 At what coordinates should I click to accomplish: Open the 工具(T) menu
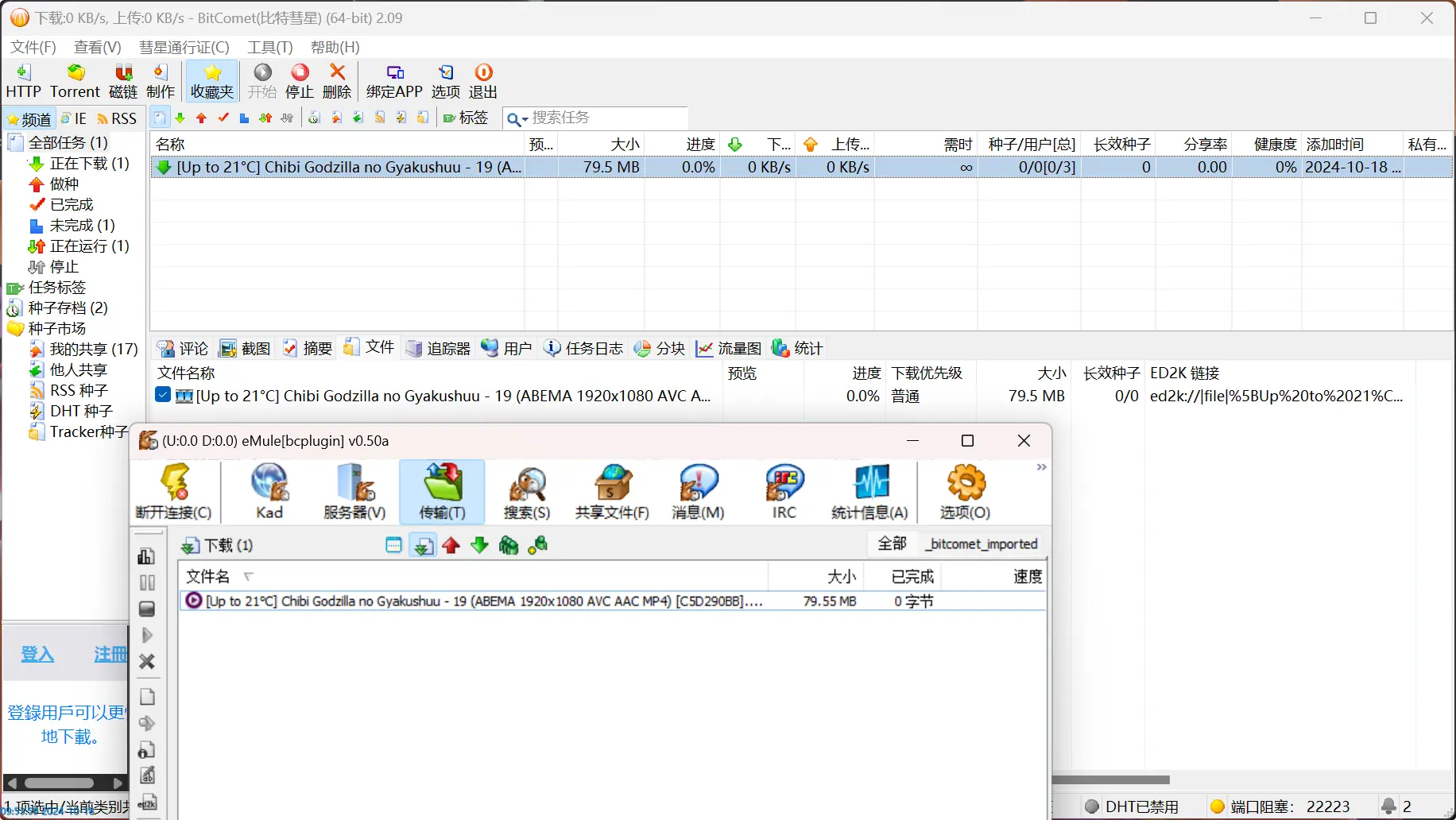pos(270,47)
